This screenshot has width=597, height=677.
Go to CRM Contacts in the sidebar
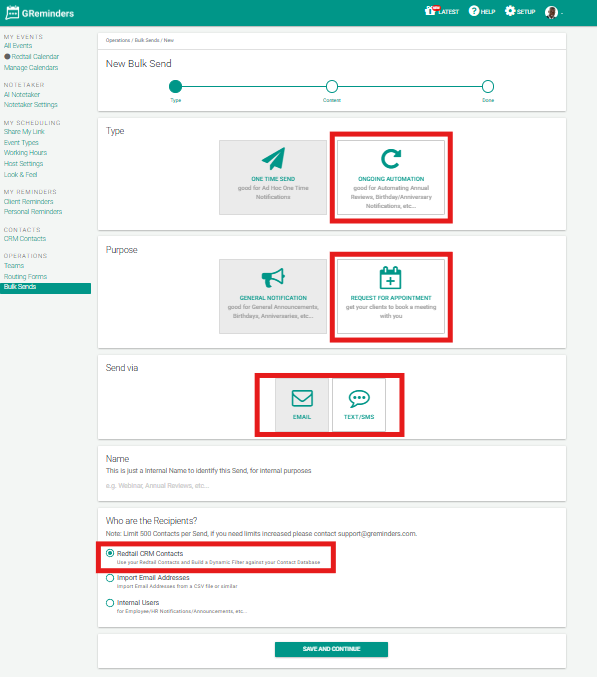[25, 239]
